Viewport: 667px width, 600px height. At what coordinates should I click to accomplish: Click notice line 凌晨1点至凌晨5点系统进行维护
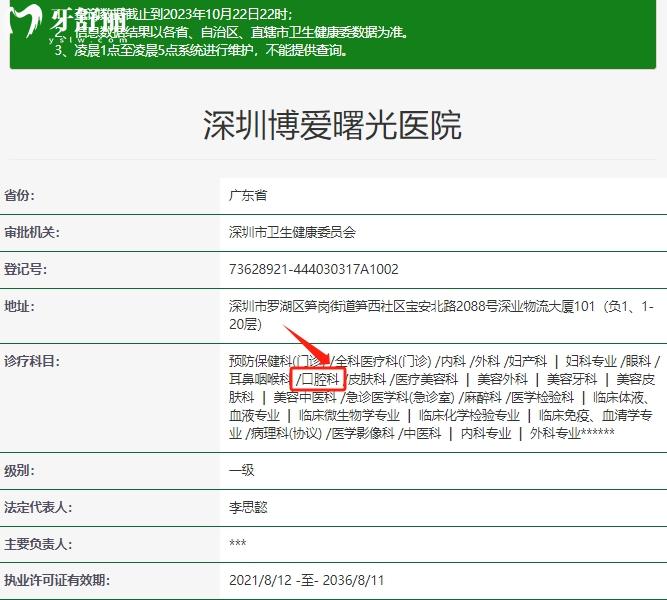tap(201, 50)
